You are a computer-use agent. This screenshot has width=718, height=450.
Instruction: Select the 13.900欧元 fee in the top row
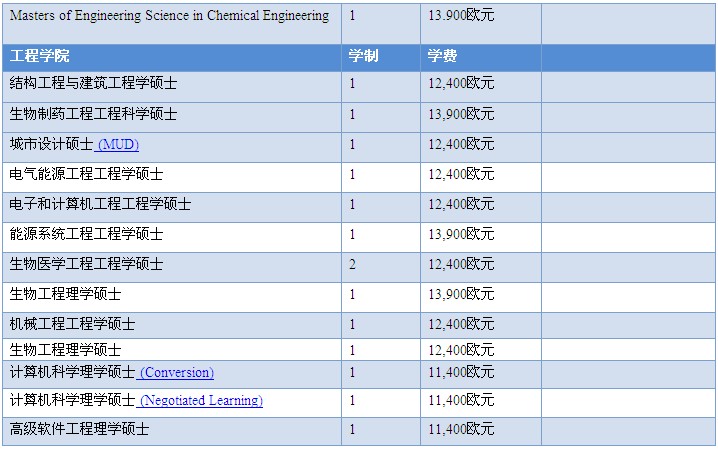pyautogui.click(x=461, y=16)
